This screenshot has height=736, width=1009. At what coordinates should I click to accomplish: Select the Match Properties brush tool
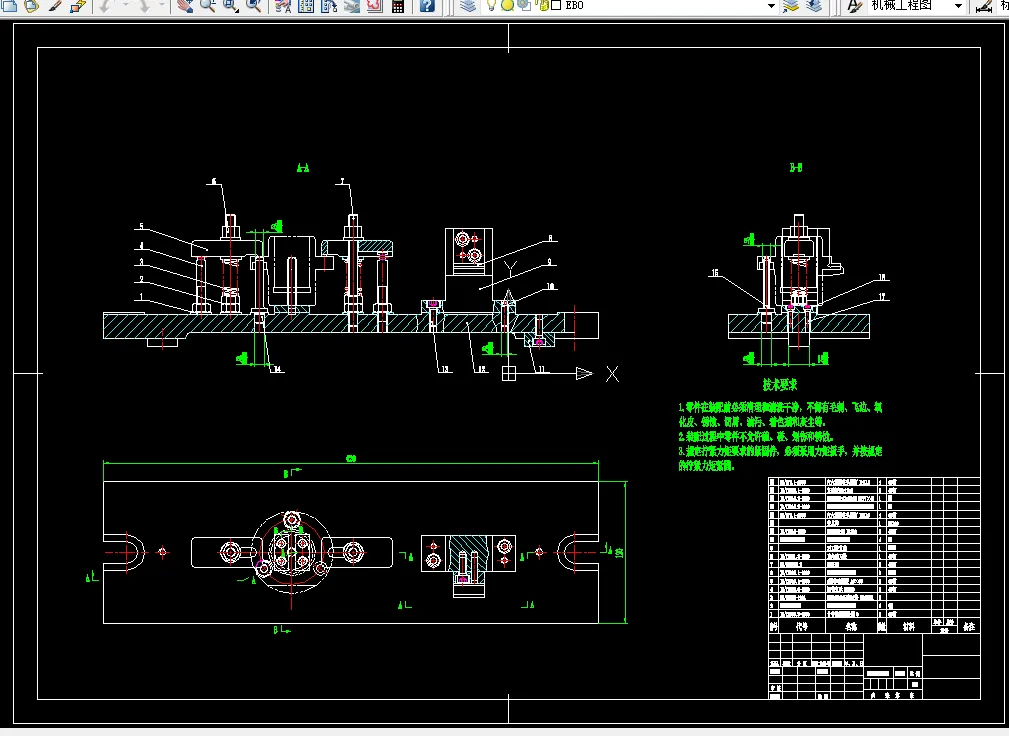coord(55,6)
